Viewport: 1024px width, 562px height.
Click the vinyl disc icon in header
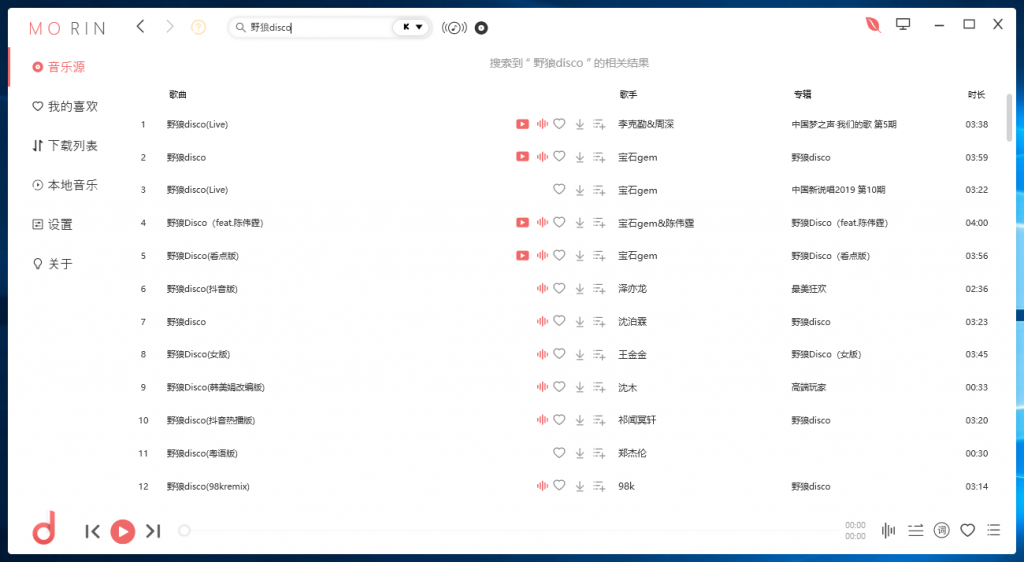pos(481,27)
